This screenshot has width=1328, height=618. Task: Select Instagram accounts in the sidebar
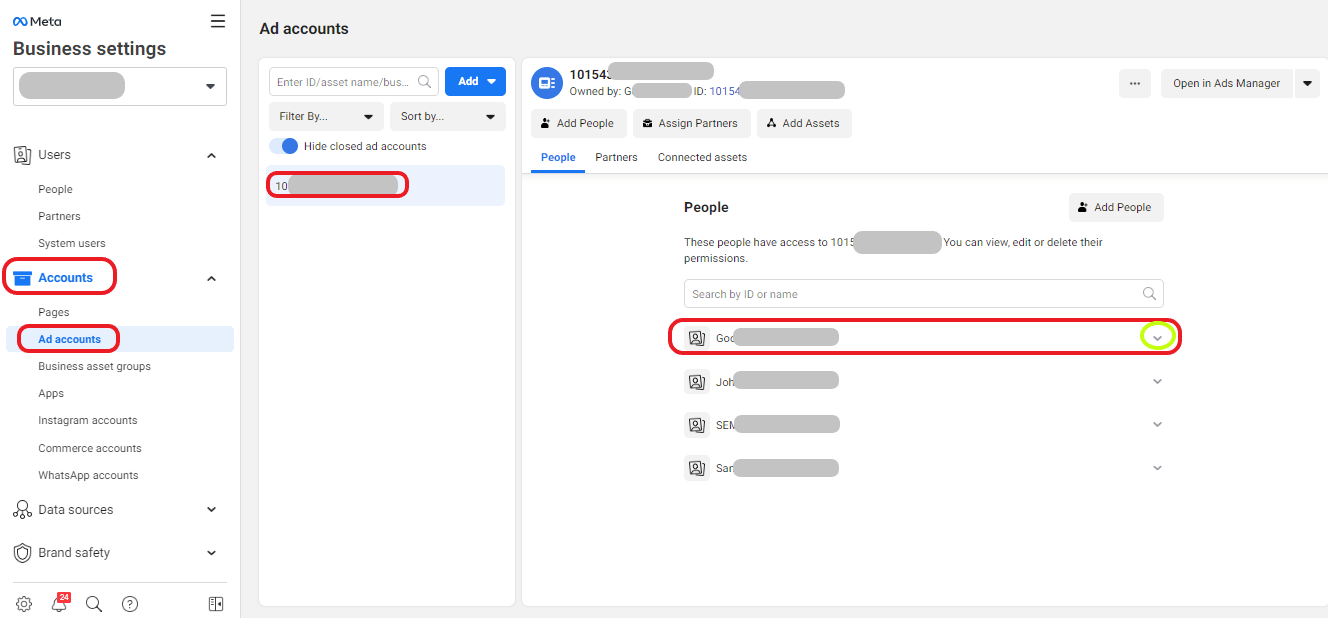tap(88, 421)
